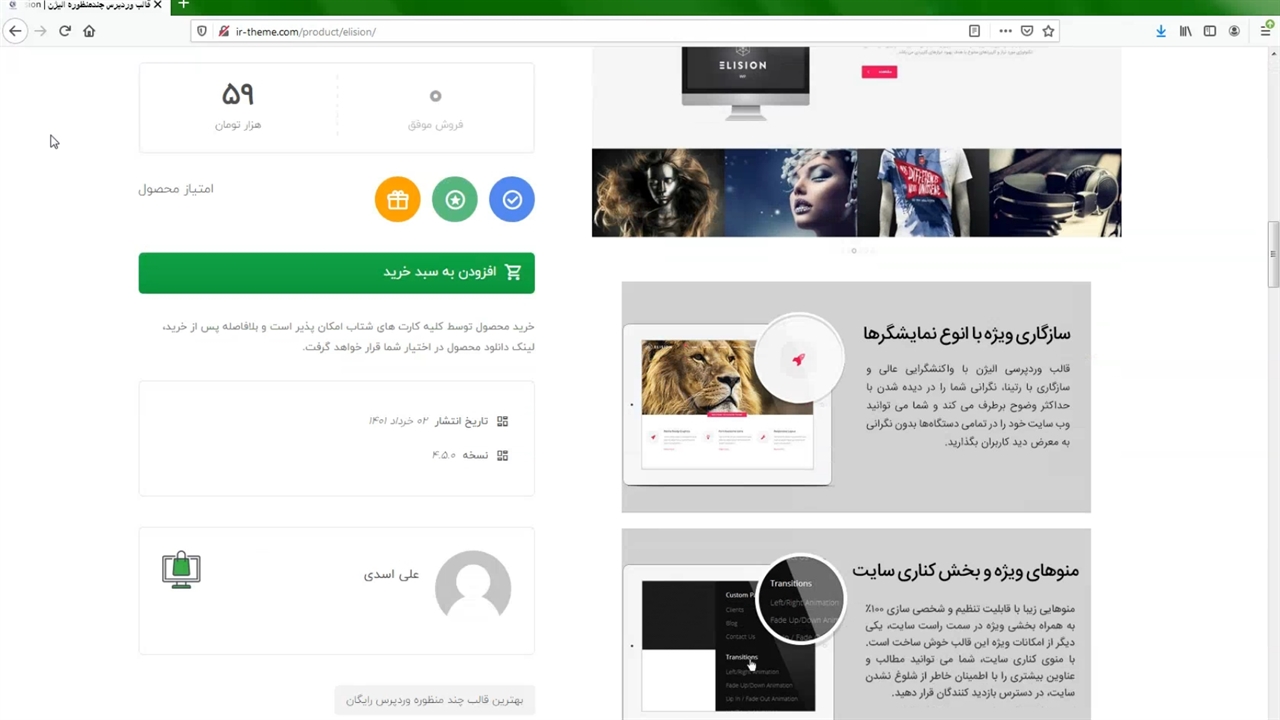Add product to cart green button

[336, 272]
